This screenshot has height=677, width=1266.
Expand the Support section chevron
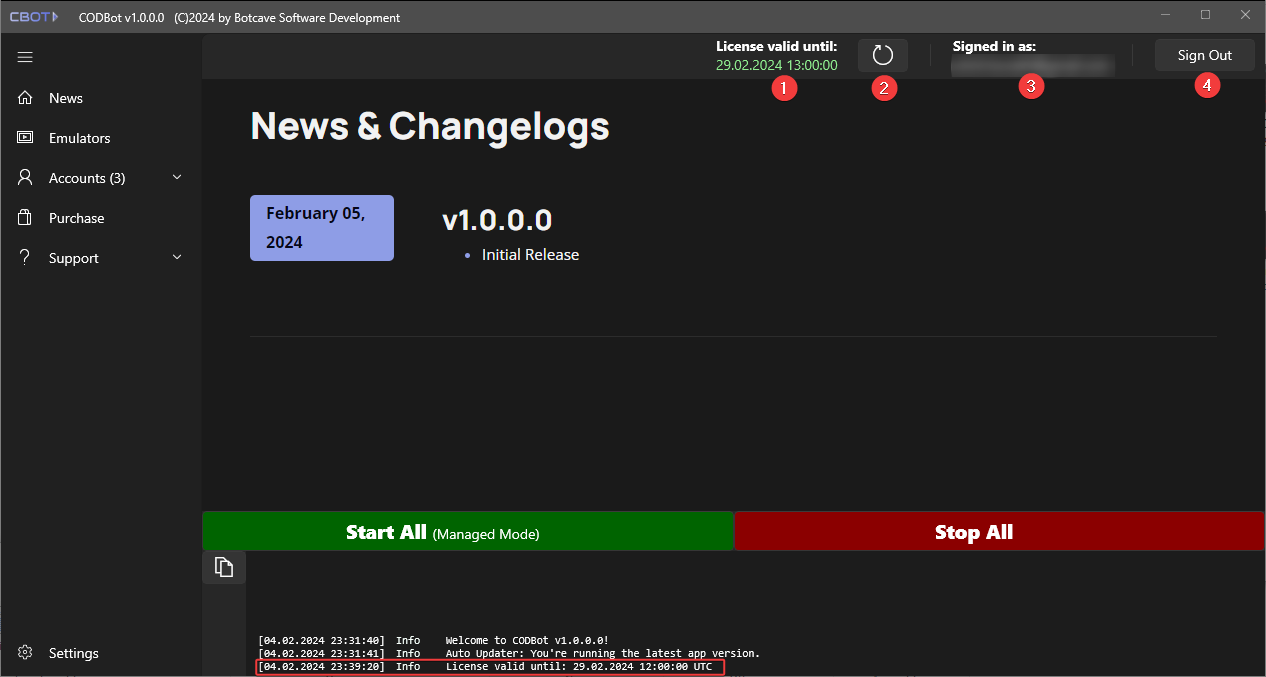(x=177, y=258)
